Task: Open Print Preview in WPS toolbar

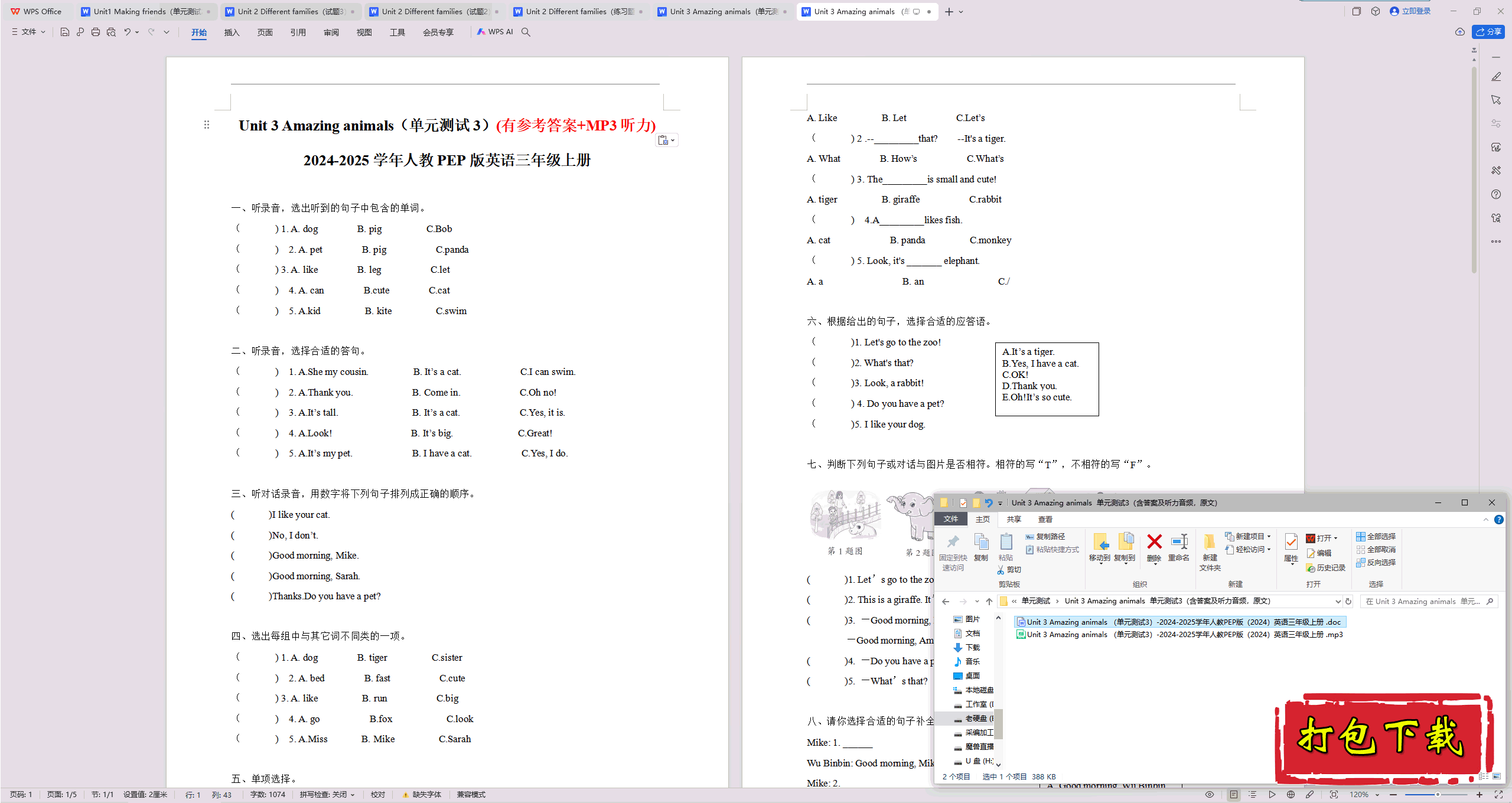Action: 111,32
